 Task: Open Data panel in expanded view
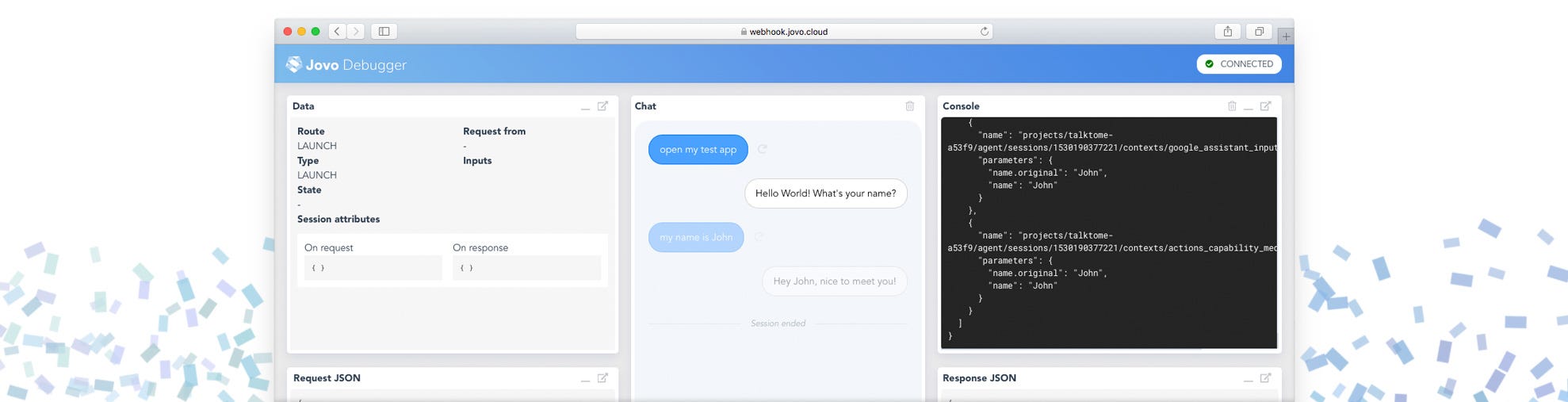point(602,106)
